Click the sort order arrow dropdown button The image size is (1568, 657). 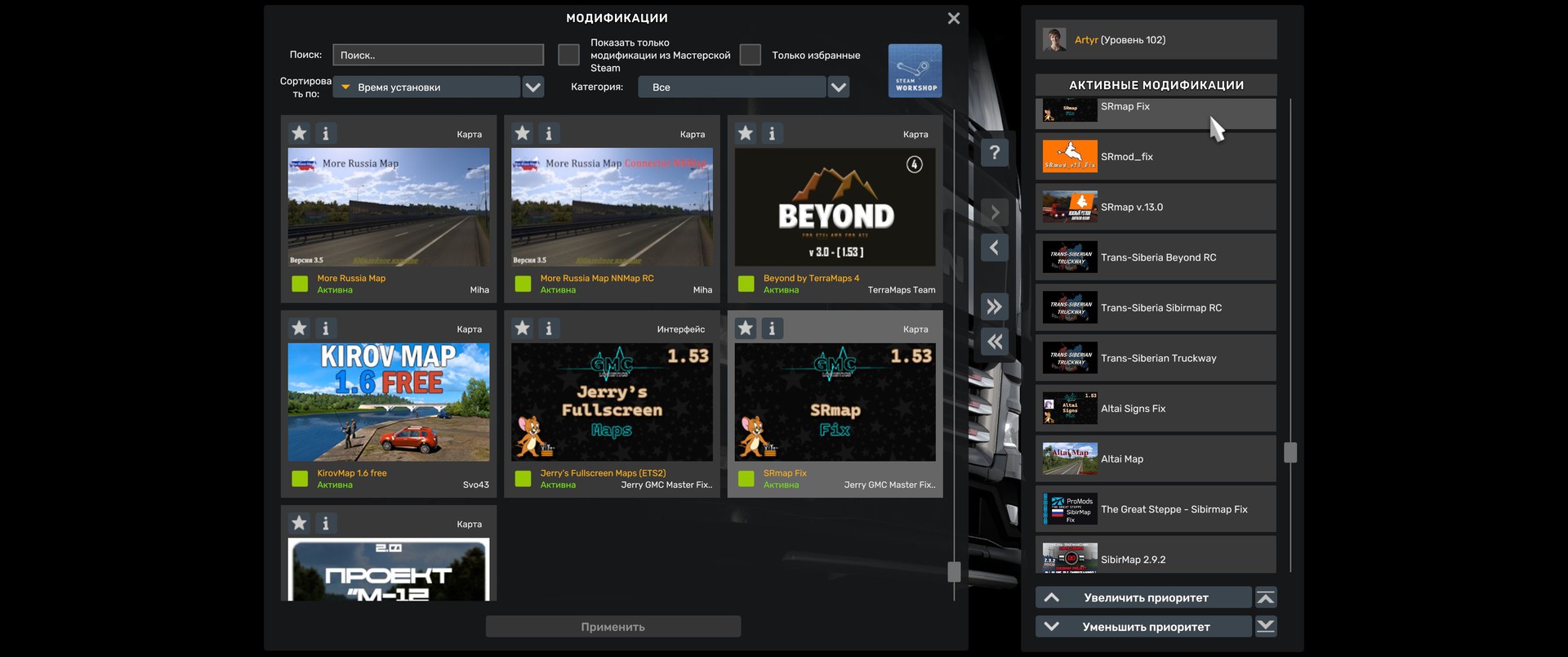click(533, 87)
